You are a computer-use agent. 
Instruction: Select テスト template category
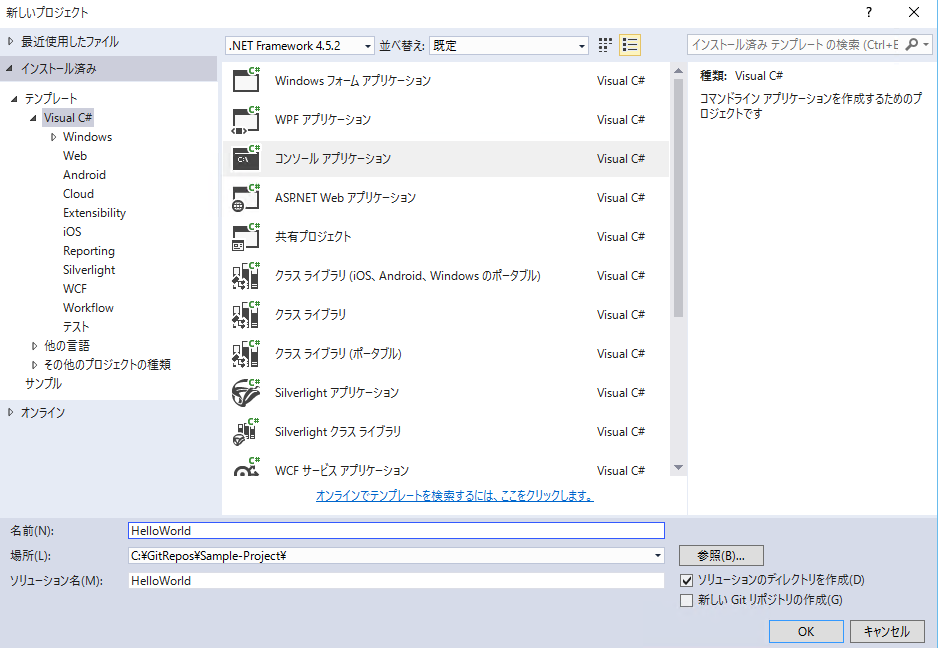pyautogui.click(x=76, y=327)
